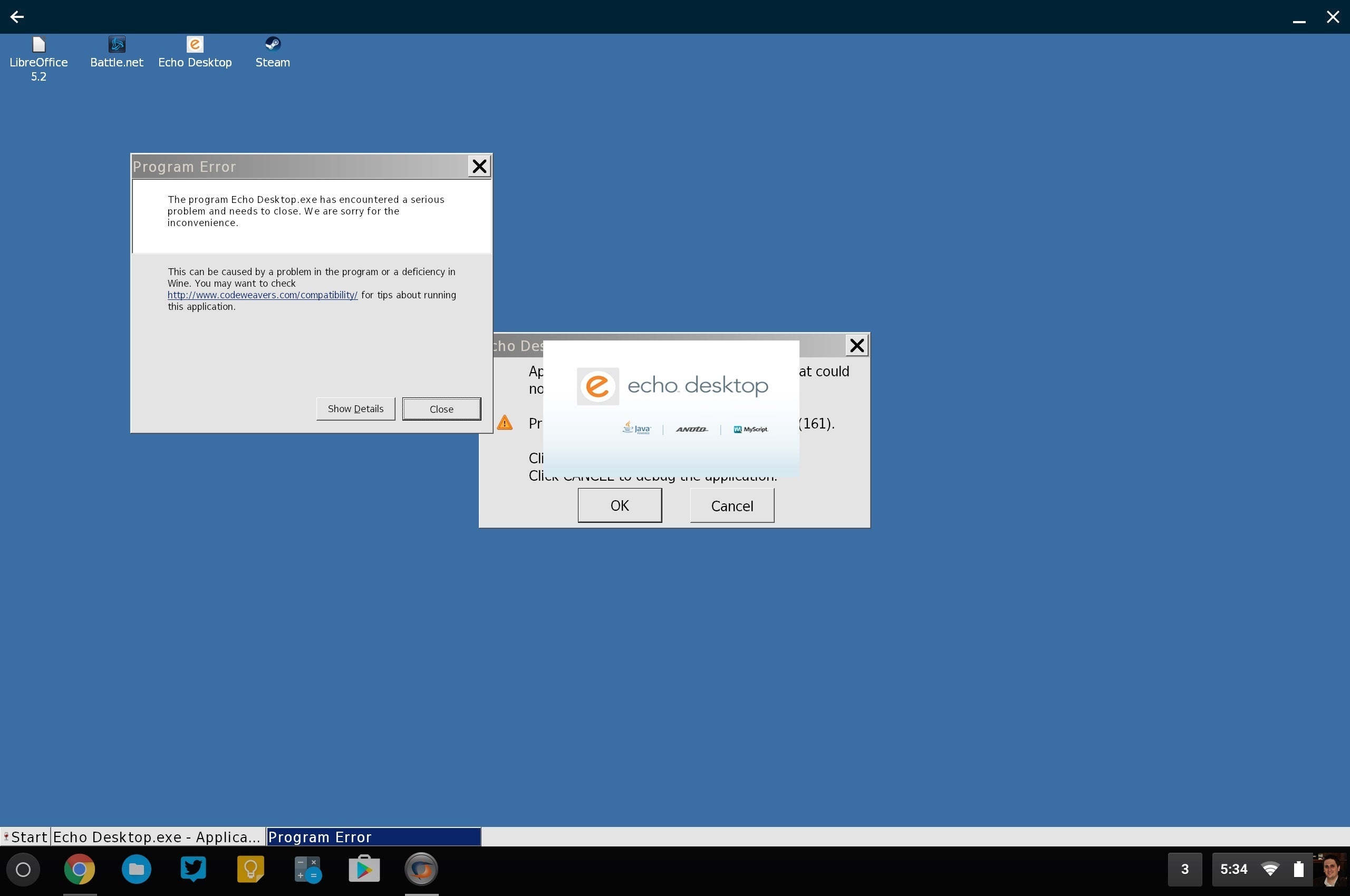Click the Show Details button in Program Error
This screenshot has height=896, width=1350.
point(355,408)
